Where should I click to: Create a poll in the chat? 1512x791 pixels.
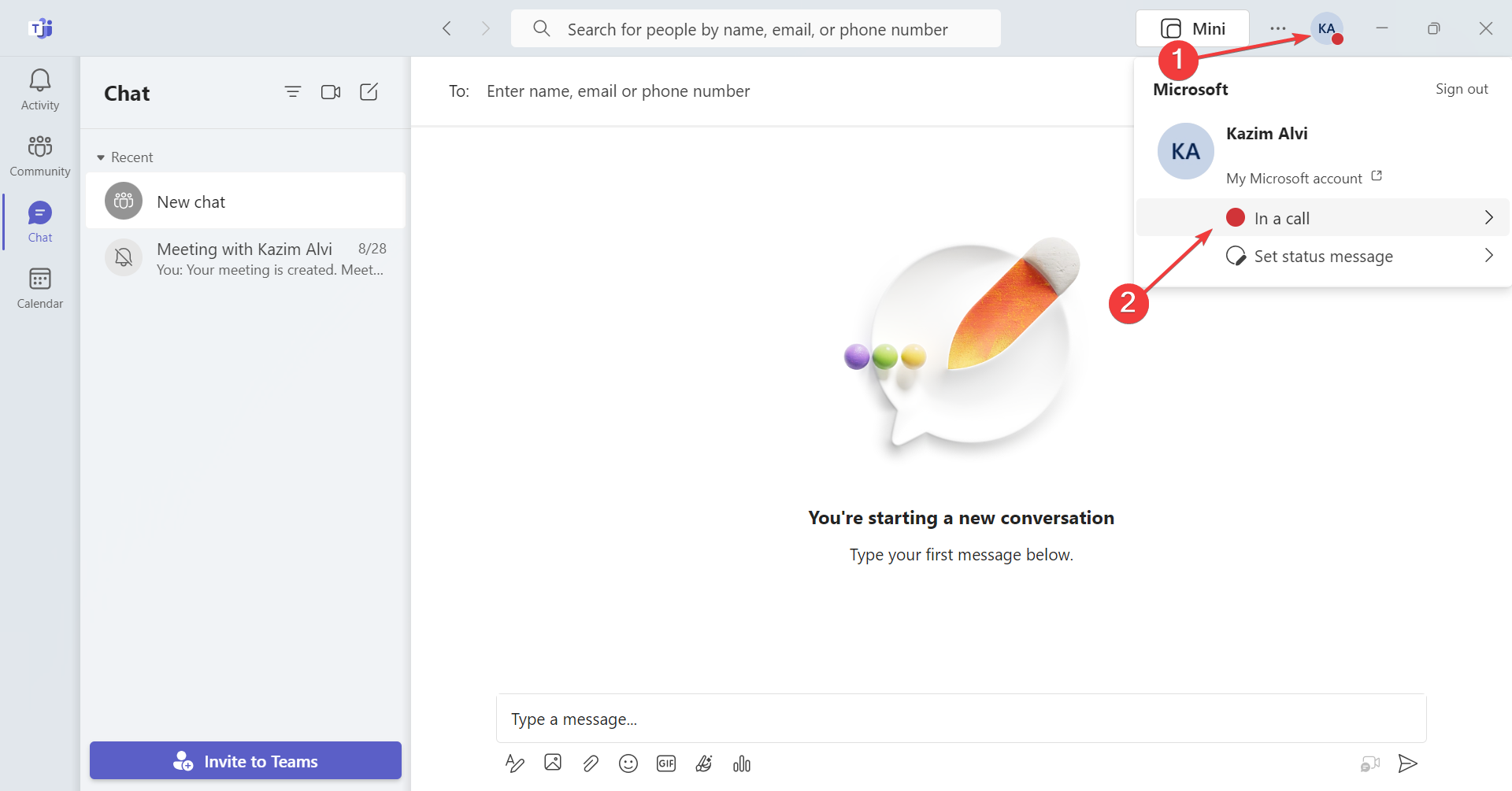742,763
